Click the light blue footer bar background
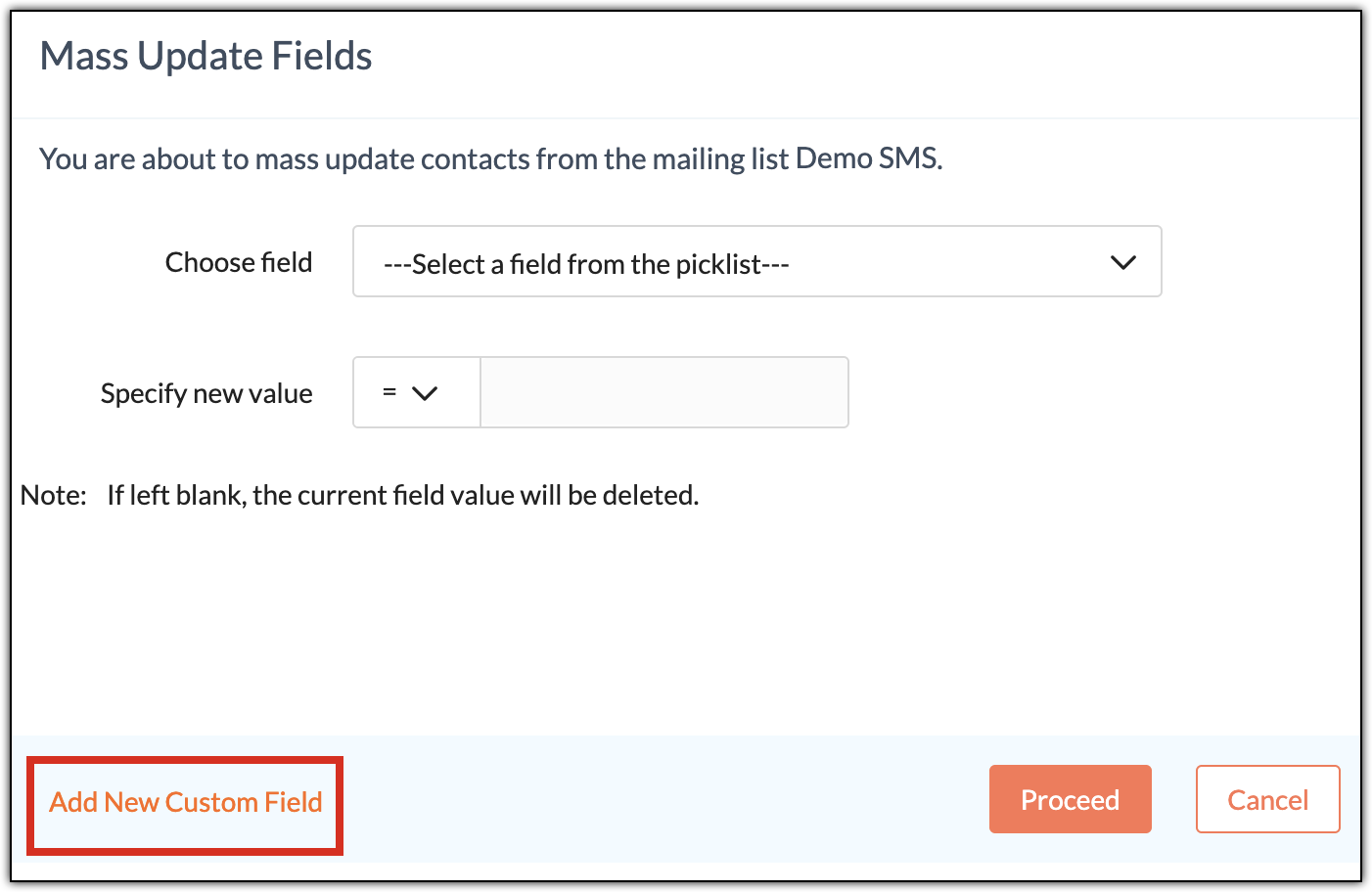1372x892 pixels. point(665,799)
